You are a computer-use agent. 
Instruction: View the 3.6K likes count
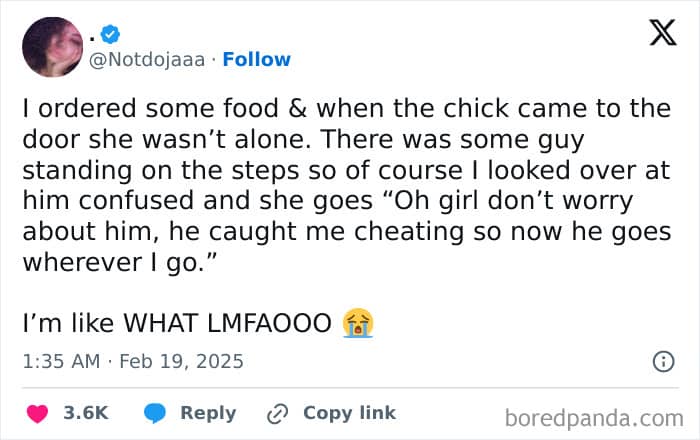86,413
